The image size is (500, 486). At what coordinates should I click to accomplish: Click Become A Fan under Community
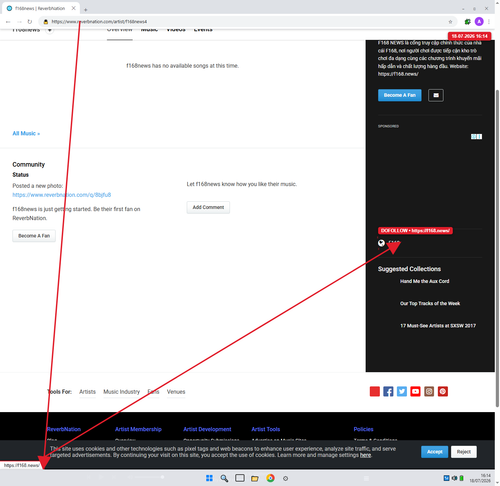34,236
